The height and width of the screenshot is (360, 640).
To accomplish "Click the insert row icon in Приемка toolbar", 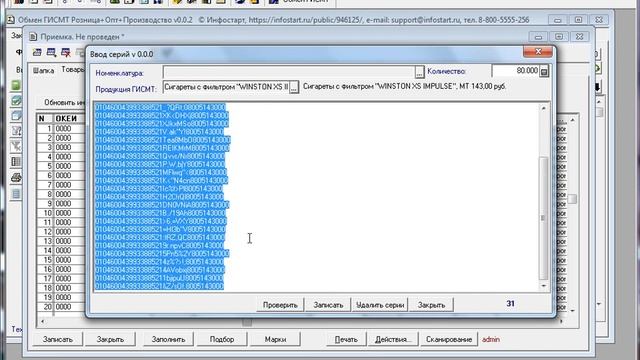I will tap(51, 53).
